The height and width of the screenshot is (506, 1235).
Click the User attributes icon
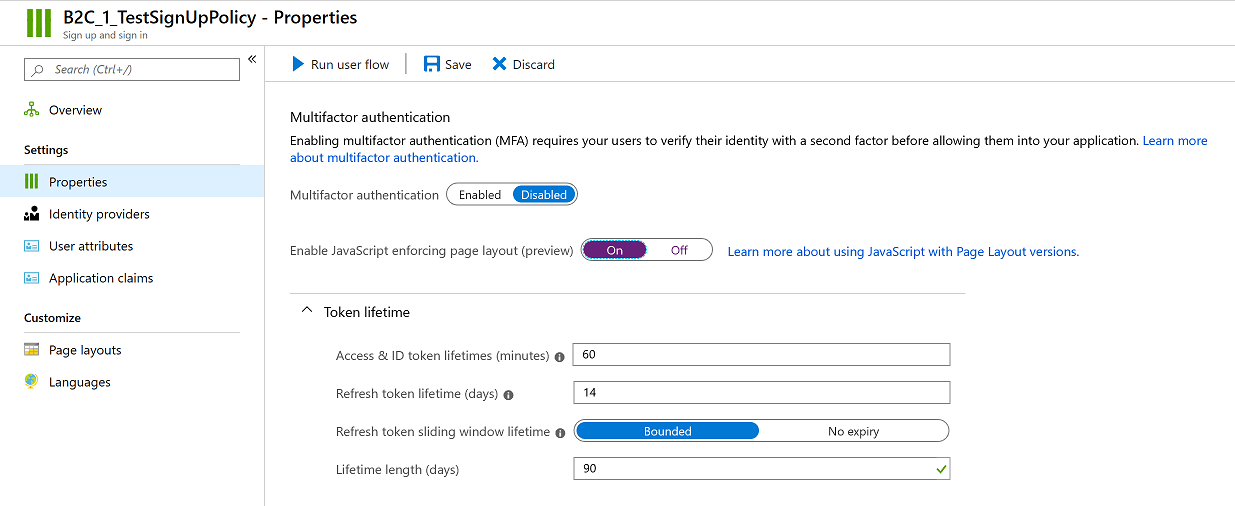(x=31, y=246)
